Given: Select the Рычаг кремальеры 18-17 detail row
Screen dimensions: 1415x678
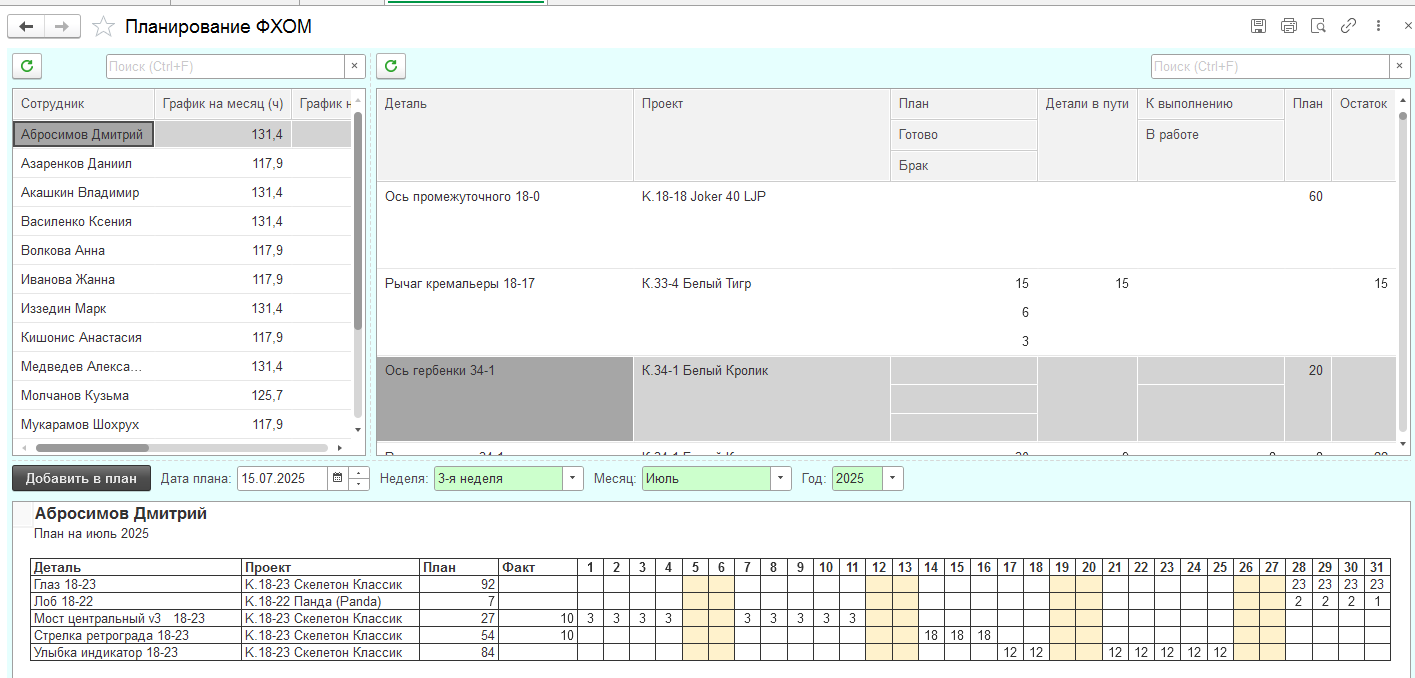Looking at the screenshot, I should pos(460,284).
